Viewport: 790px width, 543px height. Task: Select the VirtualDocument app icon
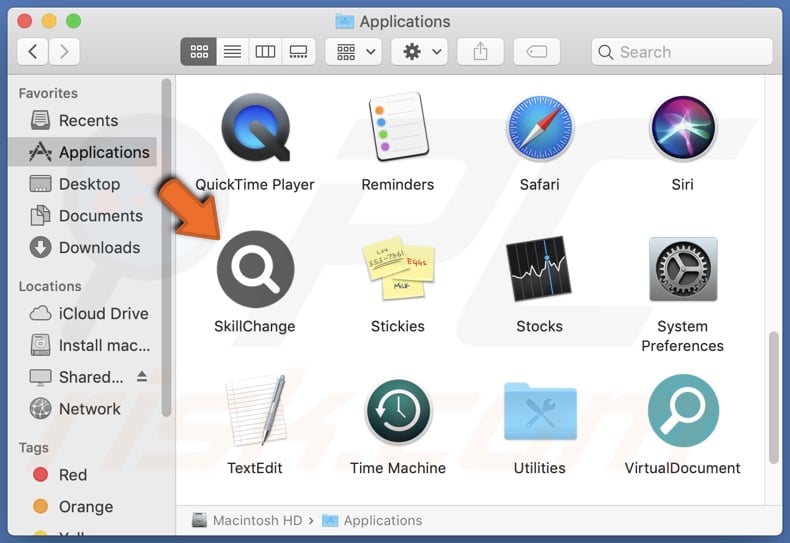683,411
